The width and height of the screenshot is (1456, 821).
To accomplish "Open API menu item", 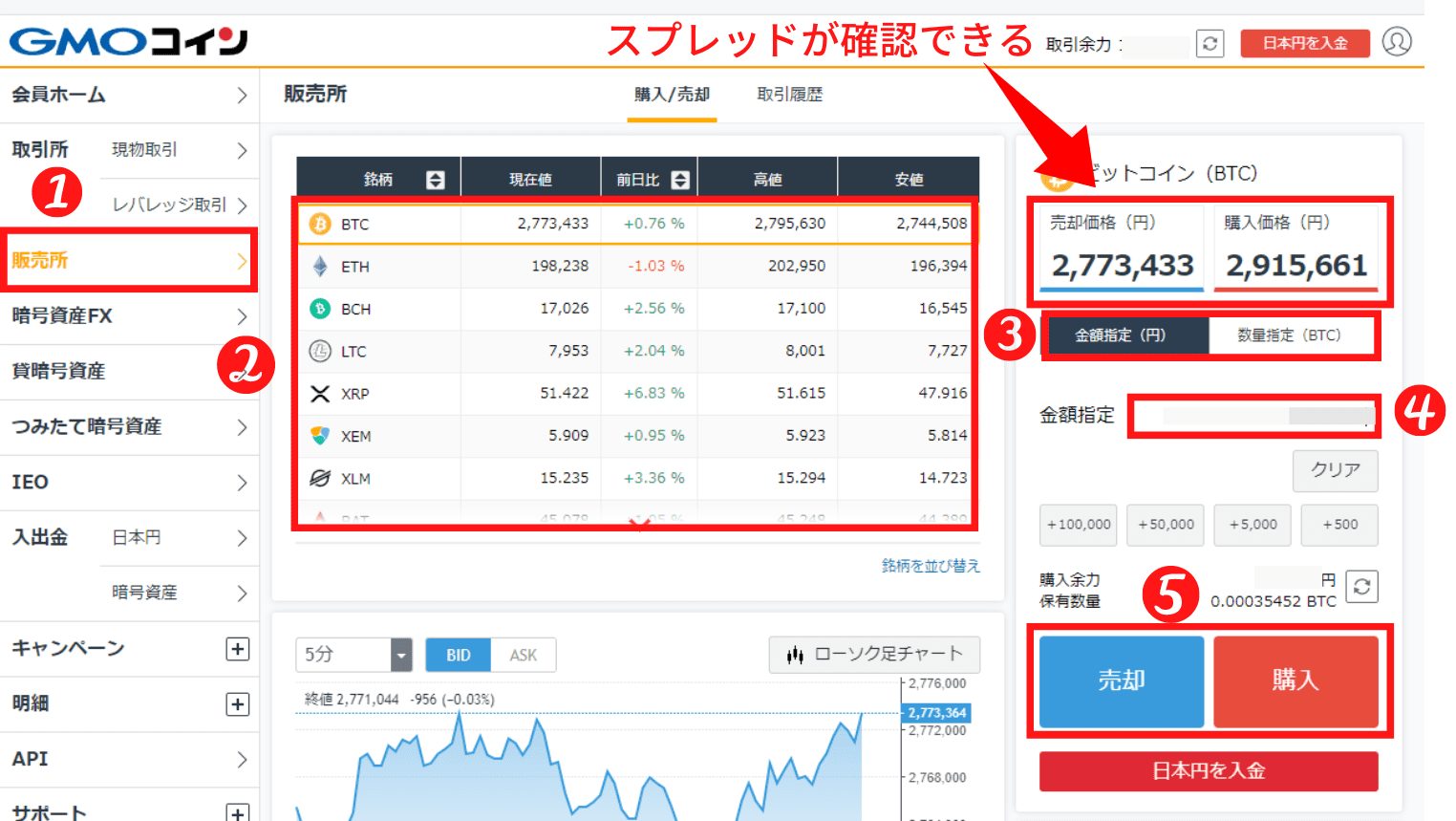I will (x=129, y=759).
